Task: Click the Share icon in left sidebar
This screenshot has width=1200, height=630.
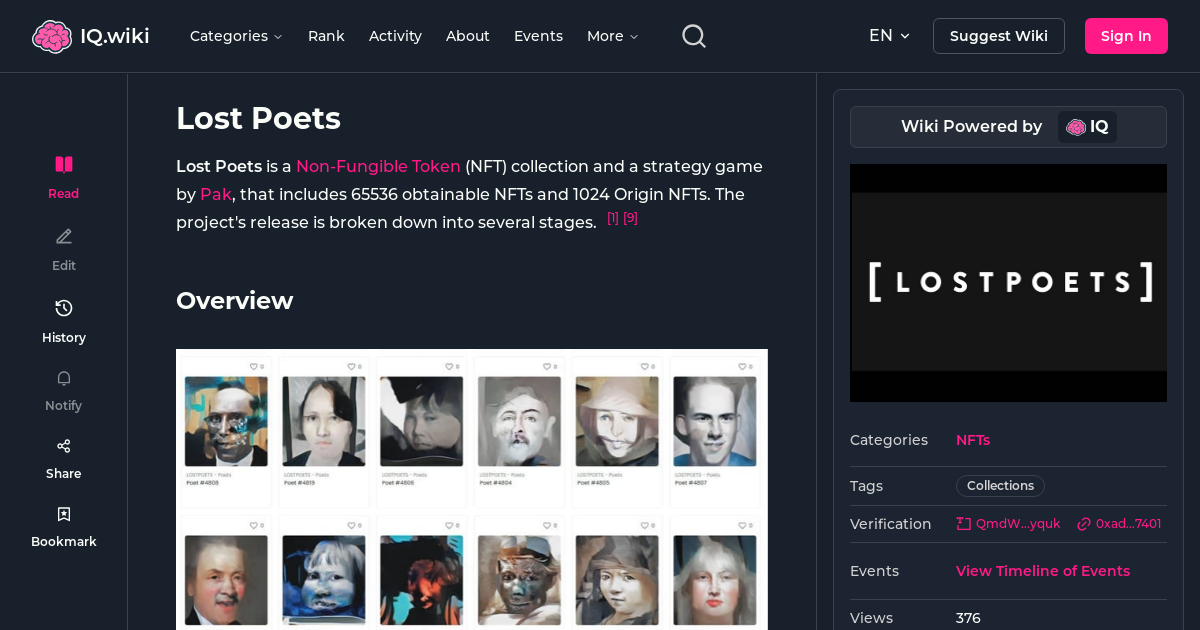Action: coord(63,445)
